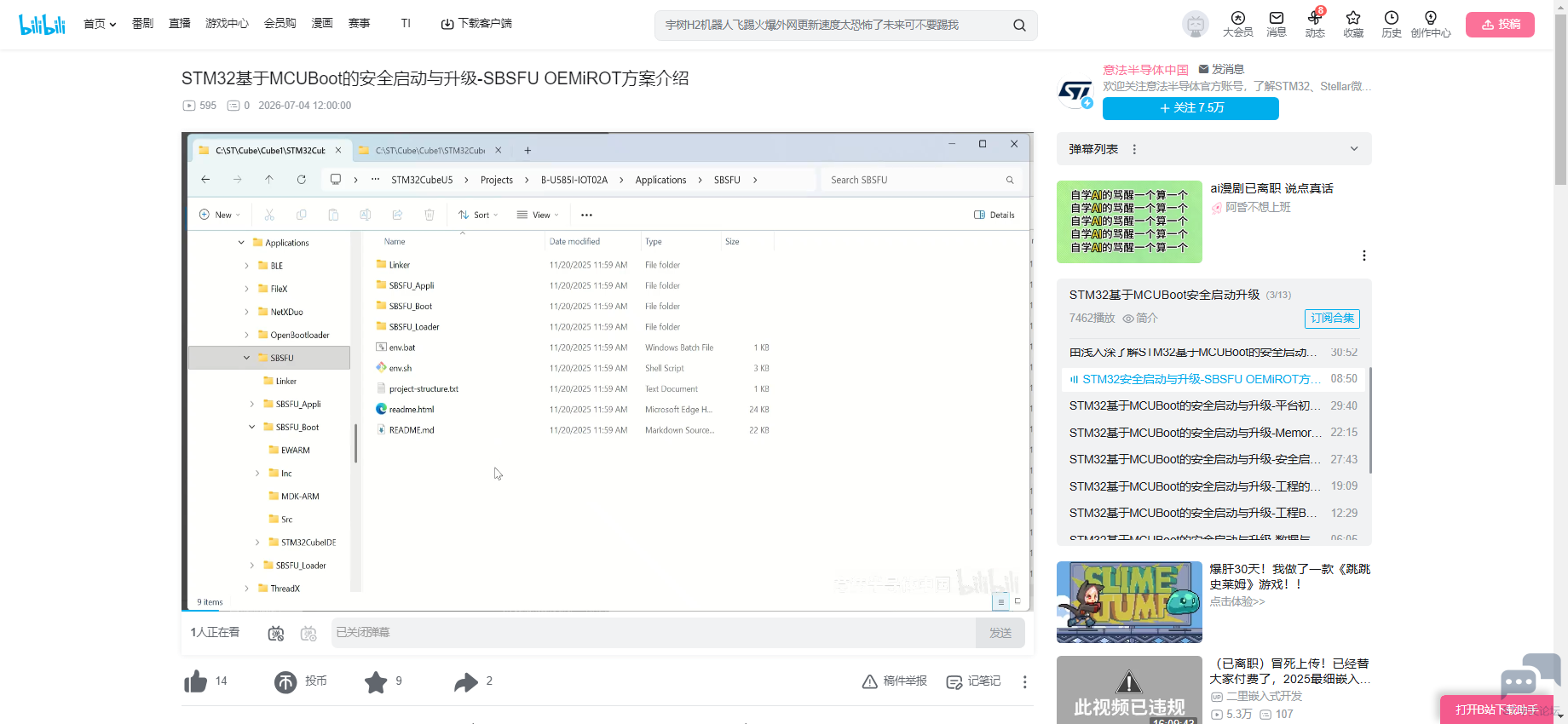Share the video with arrow icon
1568x724 pixels.
click(466, 681)
